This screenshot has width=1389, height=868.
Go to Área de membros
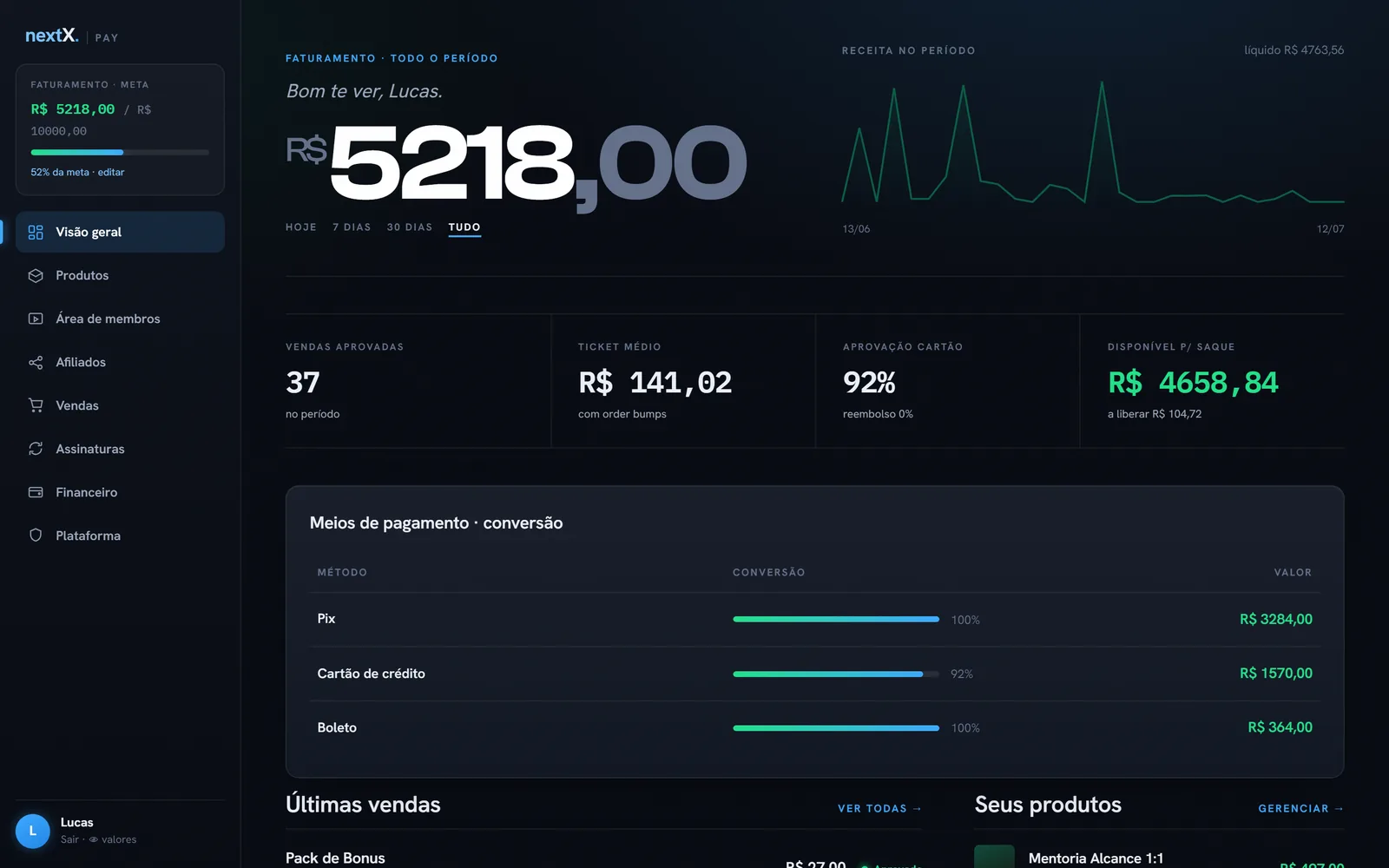point(120,319)
